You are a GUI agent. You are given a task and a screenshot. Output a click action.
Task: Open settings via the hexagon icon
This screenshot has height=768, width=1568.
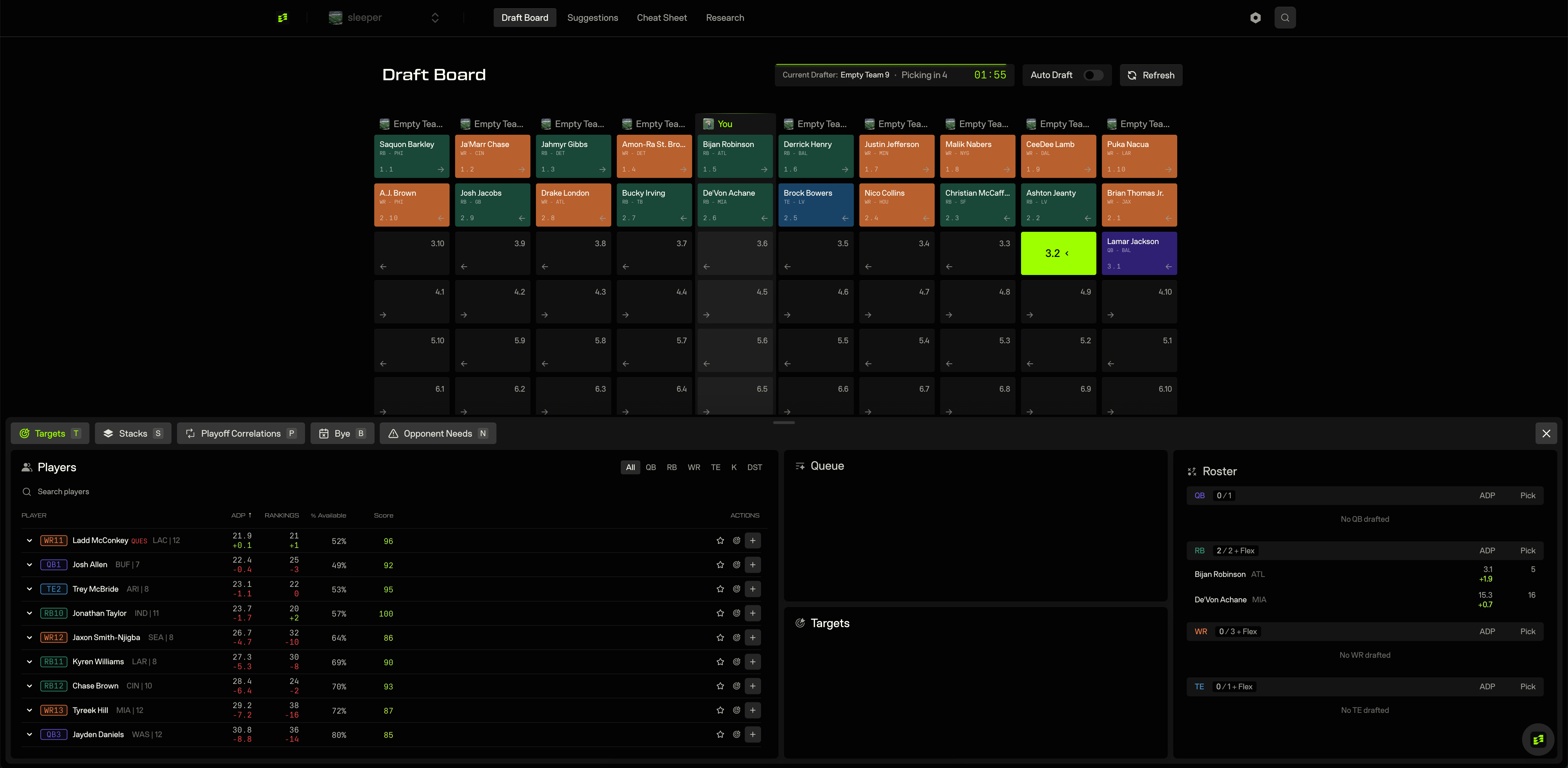tap(1255, 18)
